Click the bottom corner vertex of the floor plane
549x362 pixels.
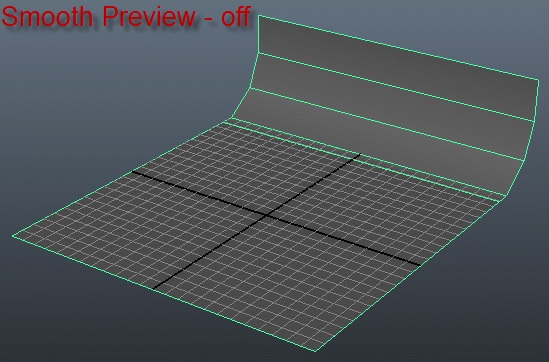click(315, 350)
